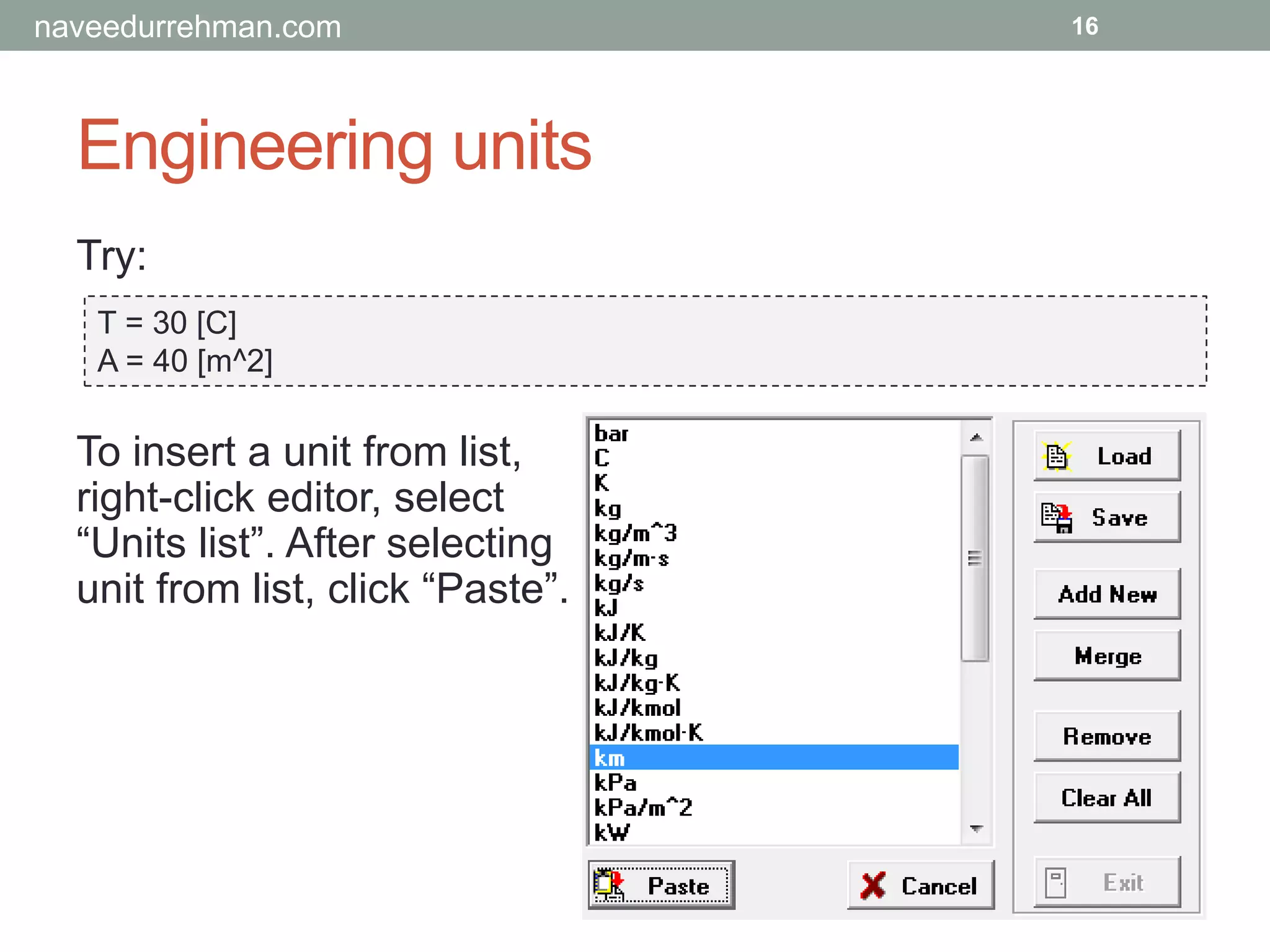Select 'kJ/kmol-K' in the units list
The height and width of the screenshot is (952, 1270).
(x=774, y=733)
